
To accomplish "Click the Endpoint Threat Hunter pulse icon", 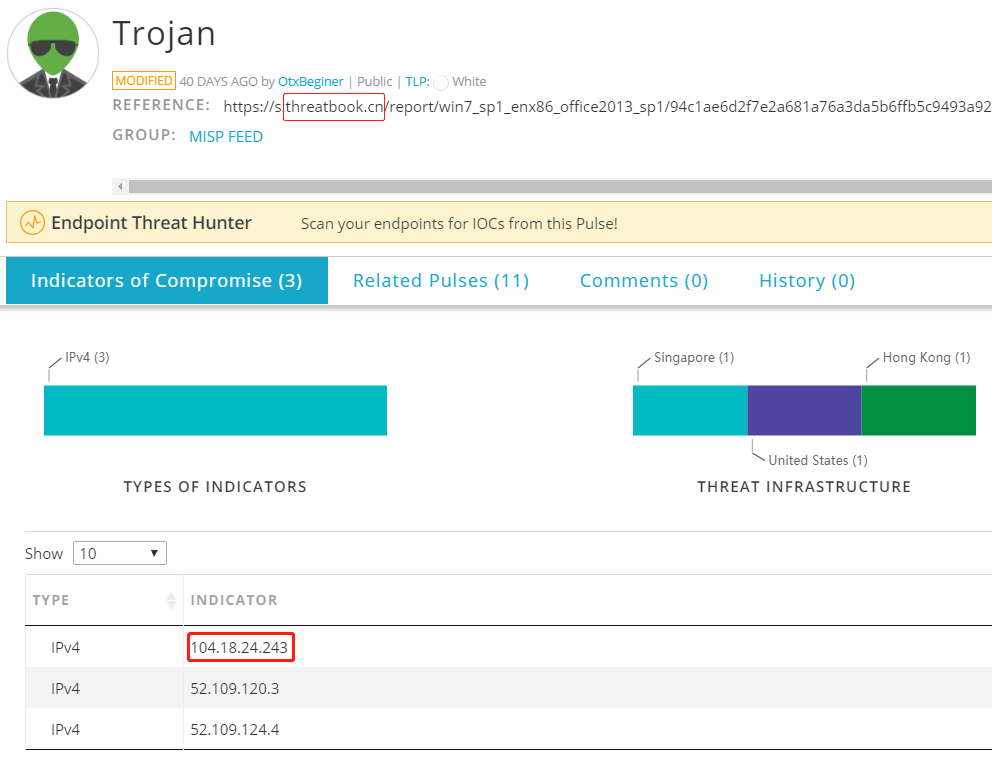I will click(32, 223).
